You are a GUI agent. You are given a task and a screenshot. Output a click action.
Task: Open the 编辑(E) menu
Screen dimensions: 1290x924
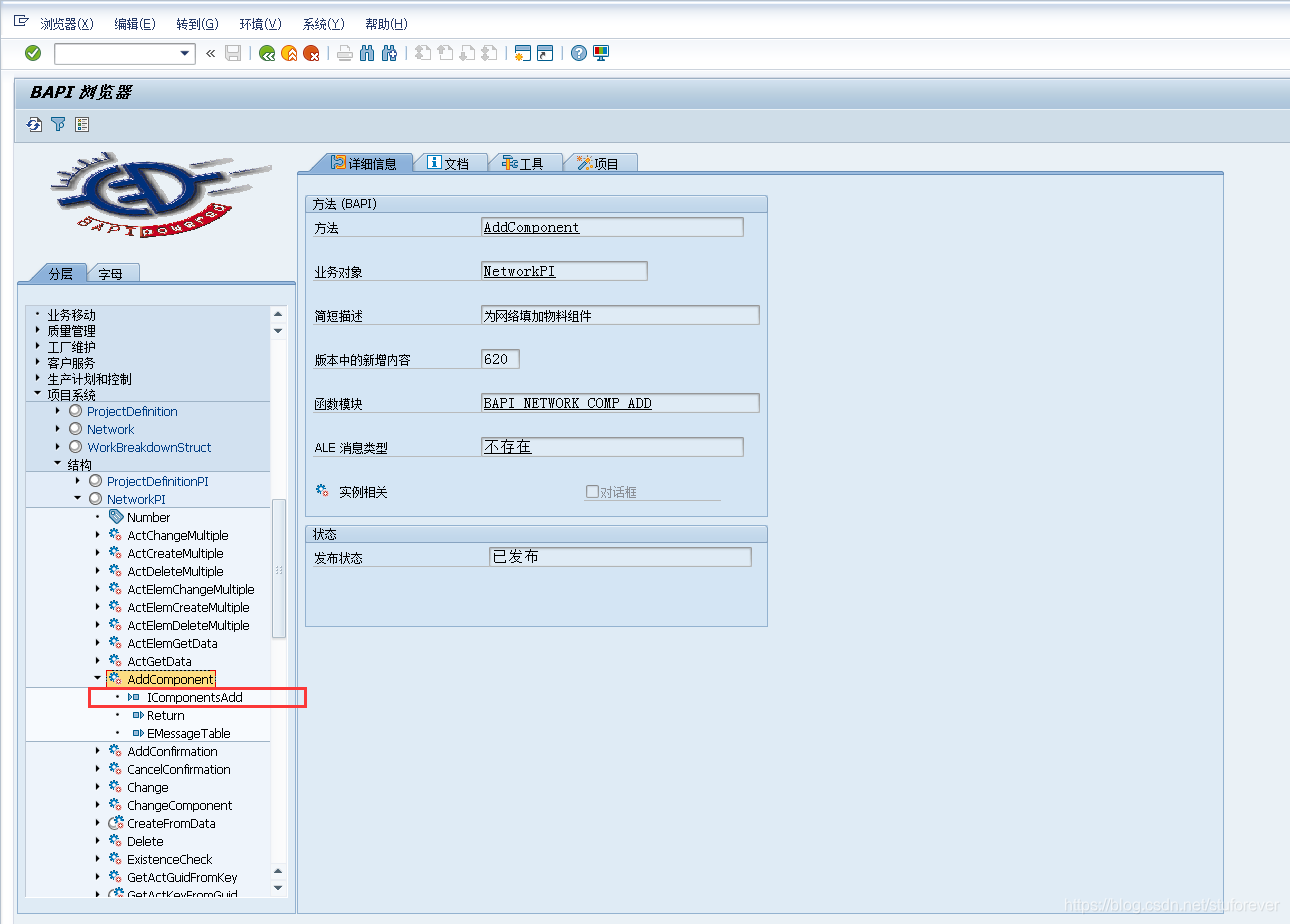[135, 24]
